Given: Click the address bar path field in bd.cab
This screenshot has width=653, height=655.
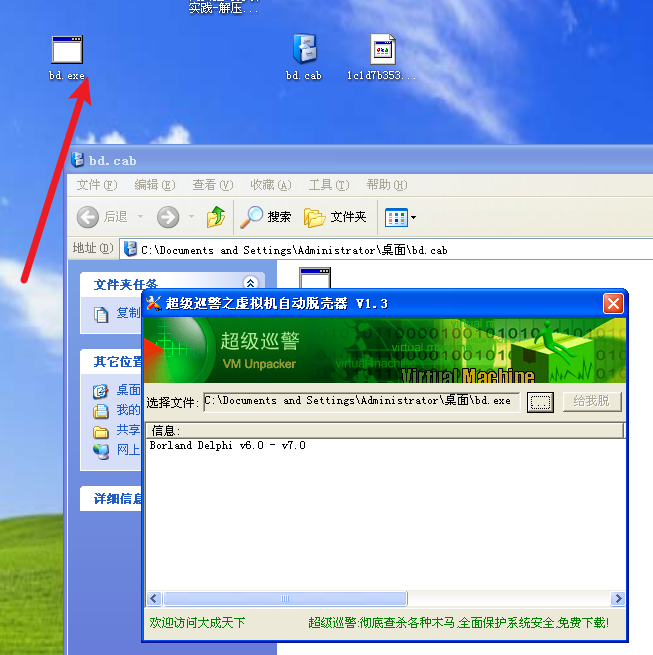Looking at the screenshot, I should tap(386, 250).
